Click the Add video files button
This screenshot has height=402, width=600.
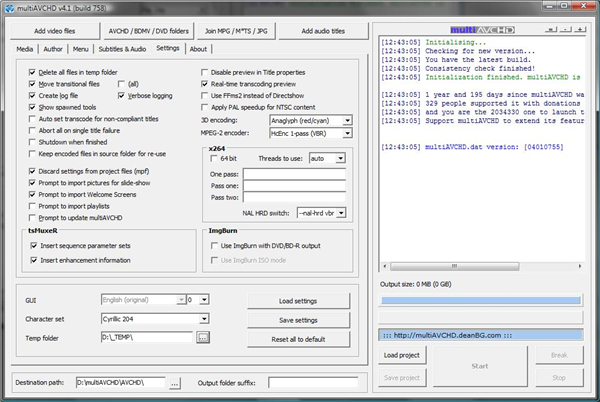point(53,31)
